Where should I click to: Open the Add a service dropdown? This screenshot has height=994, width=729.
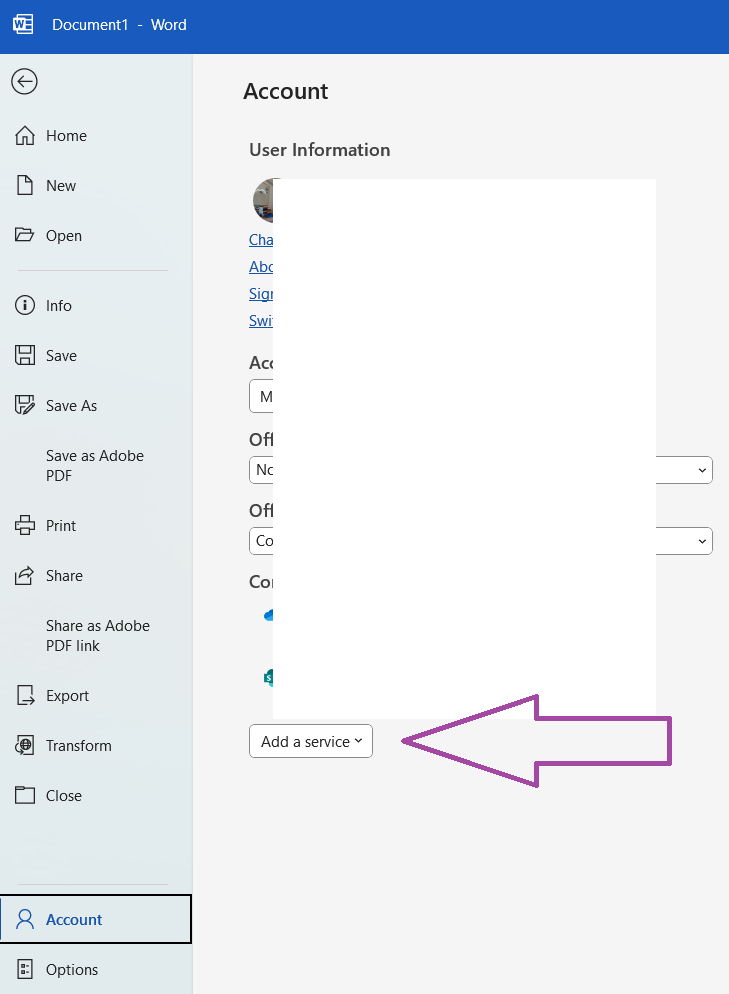(x=310, y=741)
